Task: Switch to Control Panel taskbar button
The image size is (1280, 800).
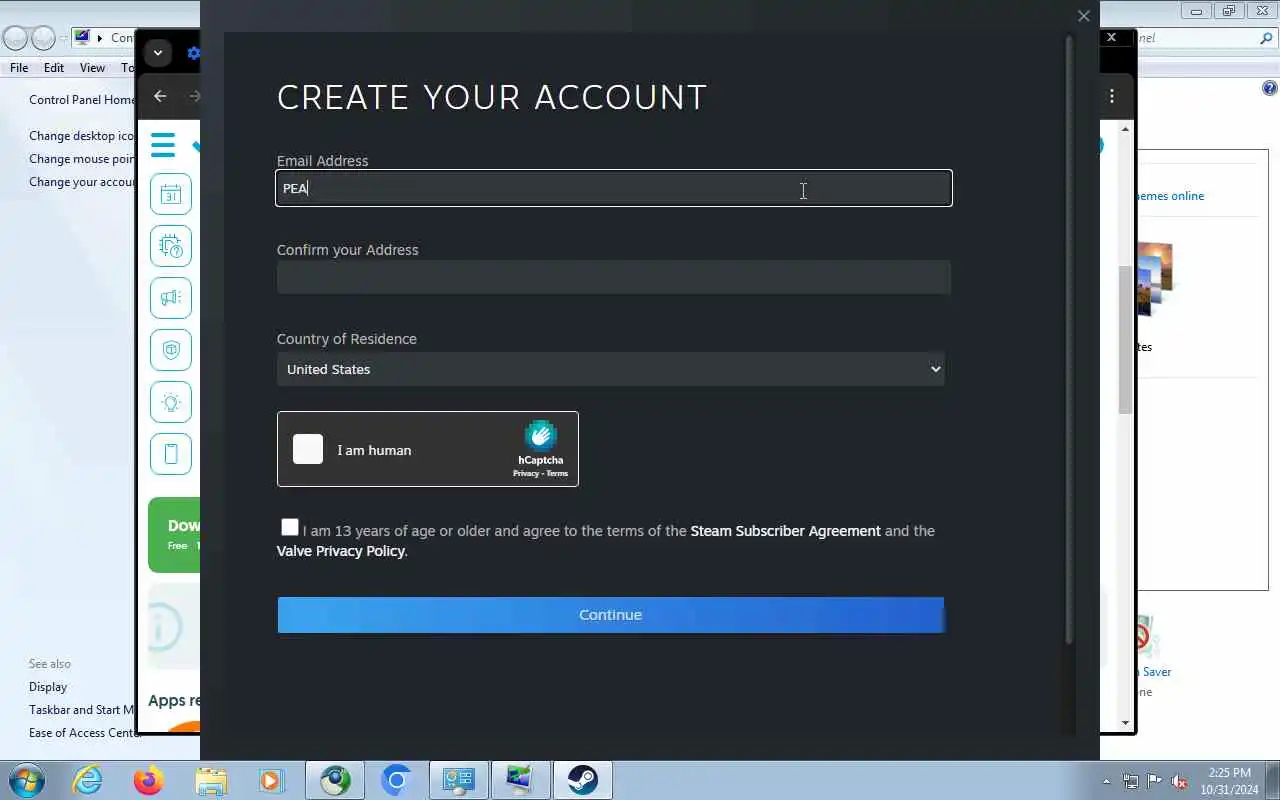Action: (459, 780)
